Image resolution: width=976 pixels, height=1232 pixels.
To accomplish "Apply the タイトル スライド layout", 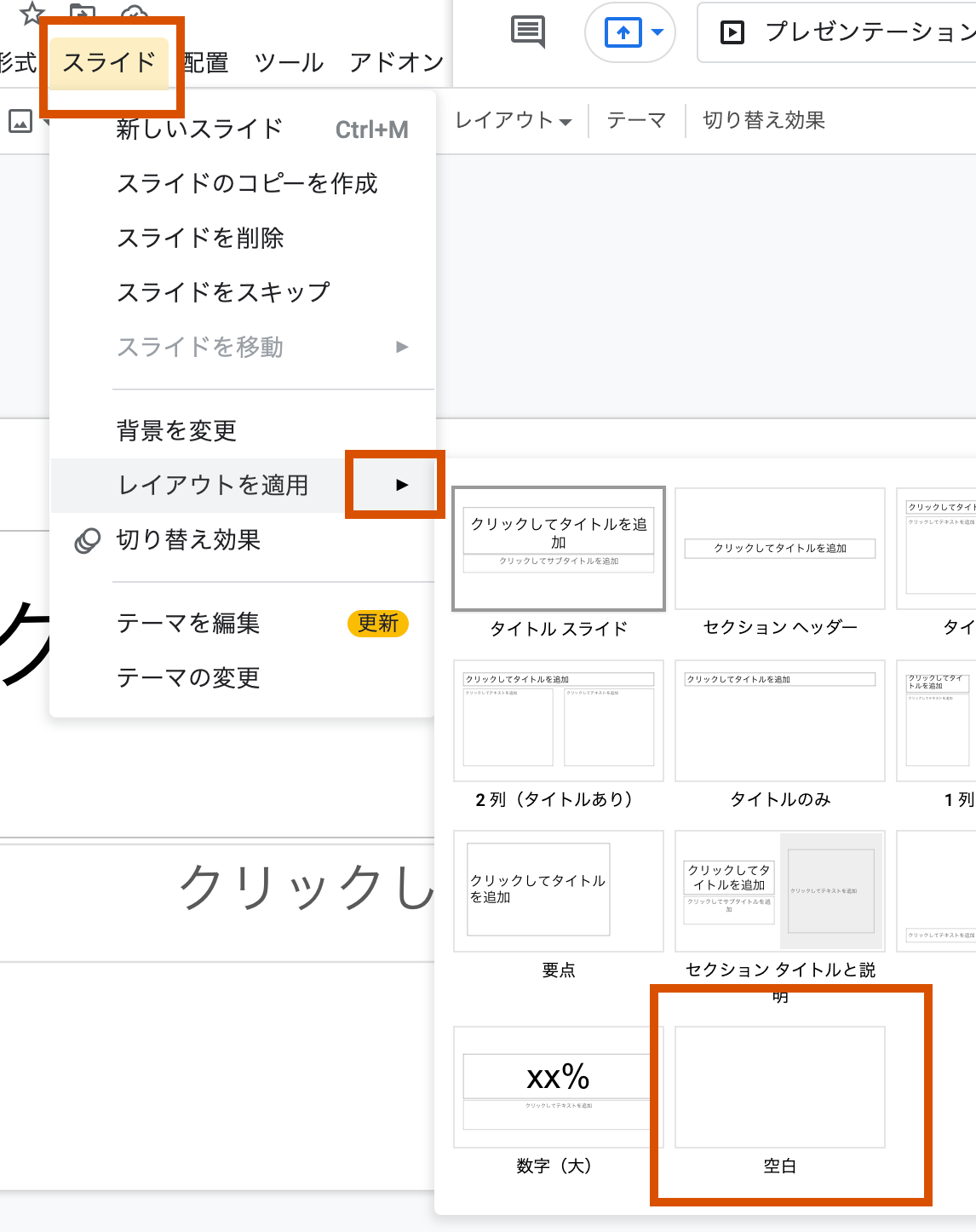I will 559,549.
